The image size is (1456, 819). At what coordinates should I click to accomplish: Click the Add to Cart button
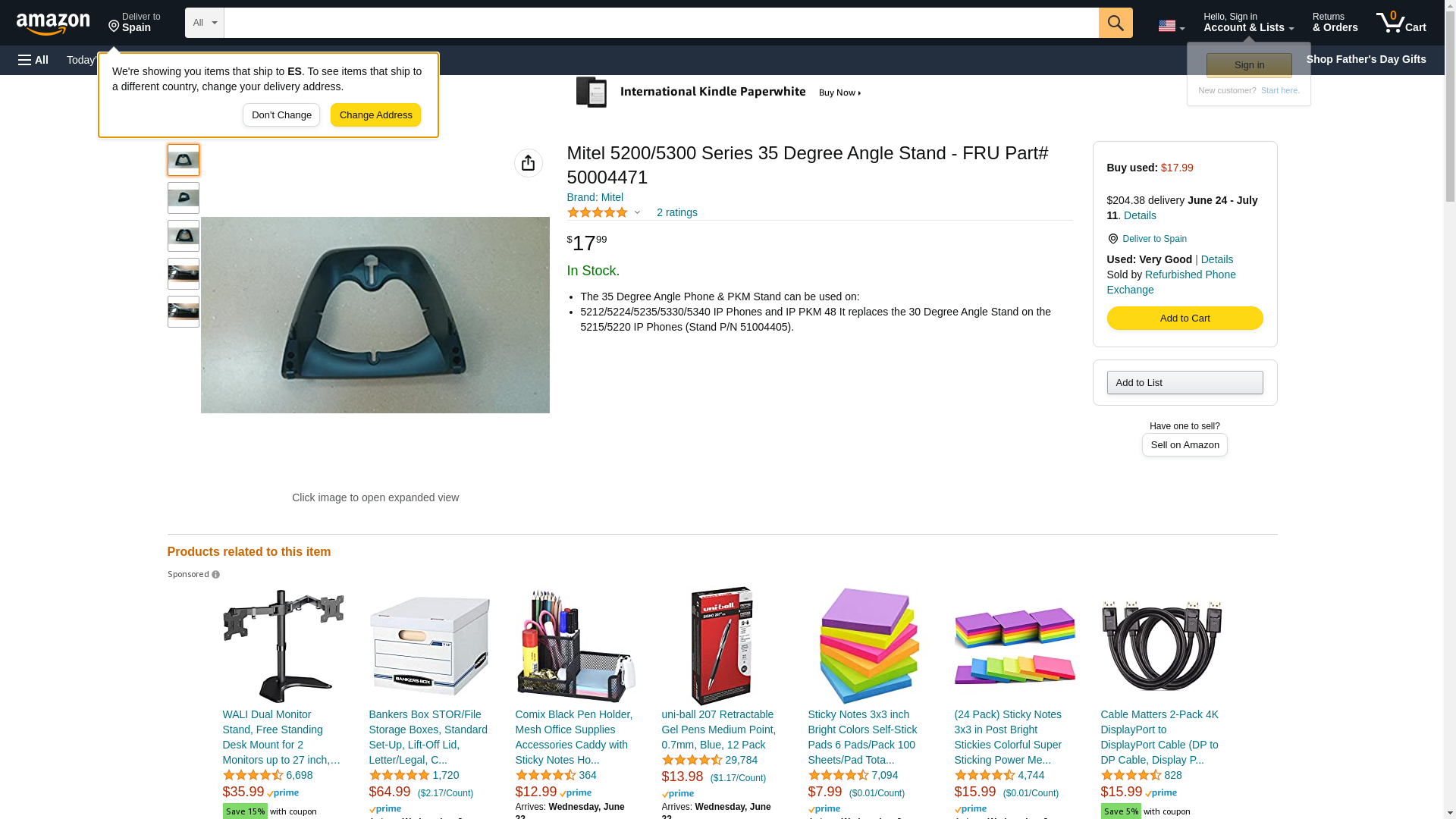pyautogui.click(x=1184, y=318)
